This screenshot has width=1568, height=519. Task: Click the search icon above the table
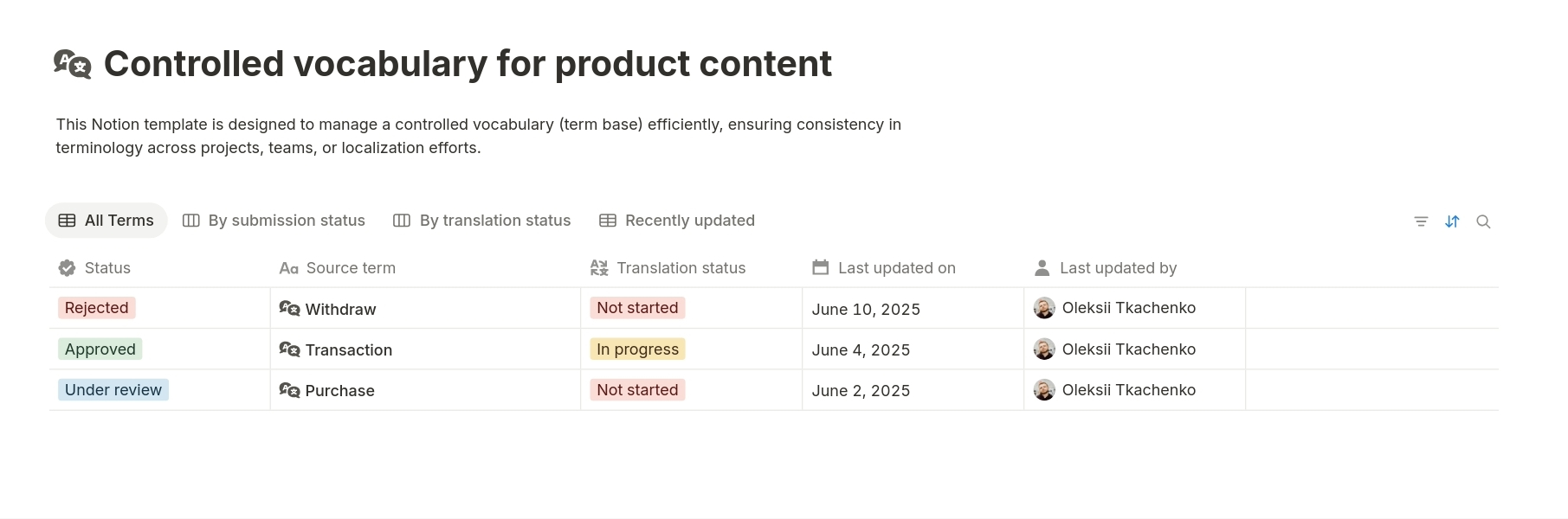1484,221
